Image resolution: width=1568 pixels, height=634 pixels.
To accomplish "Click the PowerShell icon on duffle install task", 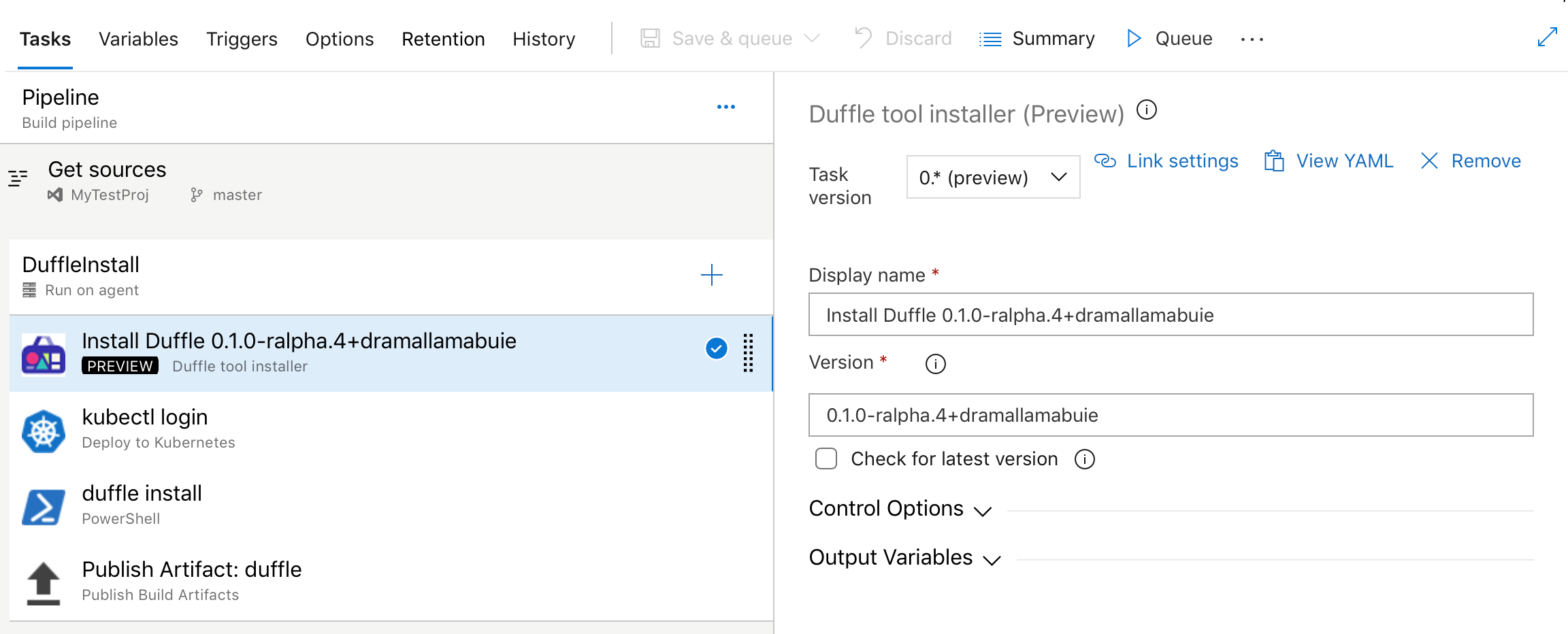I will click(43, 506).
